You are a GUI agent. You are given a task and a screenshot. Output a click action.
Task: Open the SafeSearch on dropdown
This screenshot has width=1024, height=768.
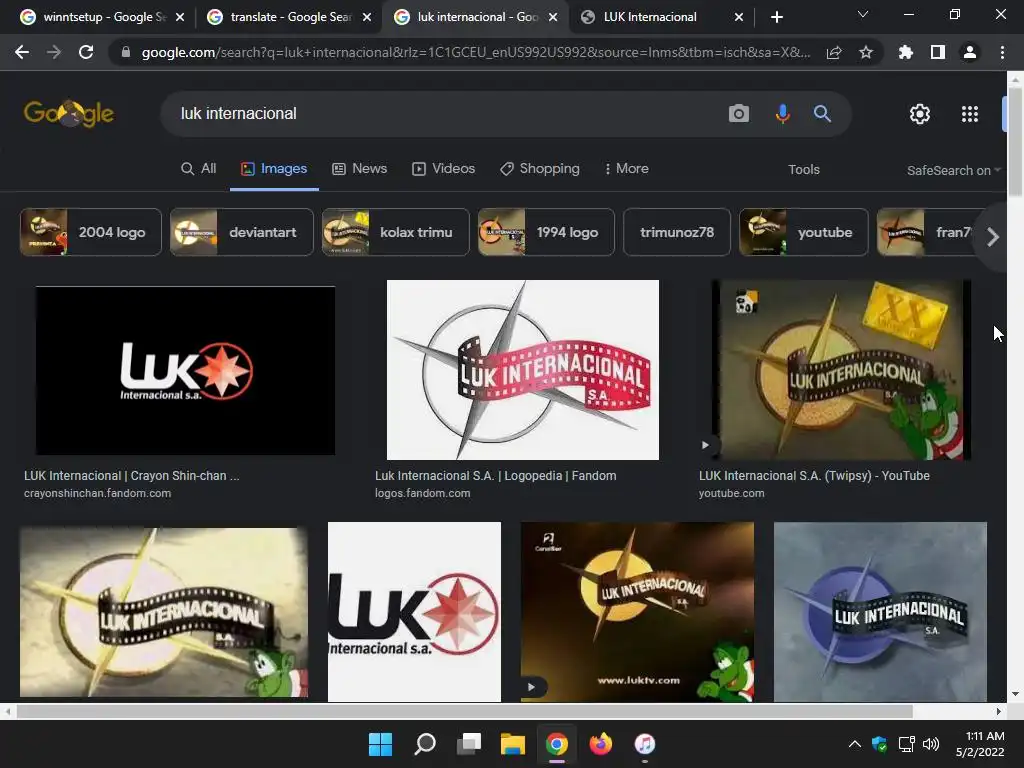tap(953, 170)
